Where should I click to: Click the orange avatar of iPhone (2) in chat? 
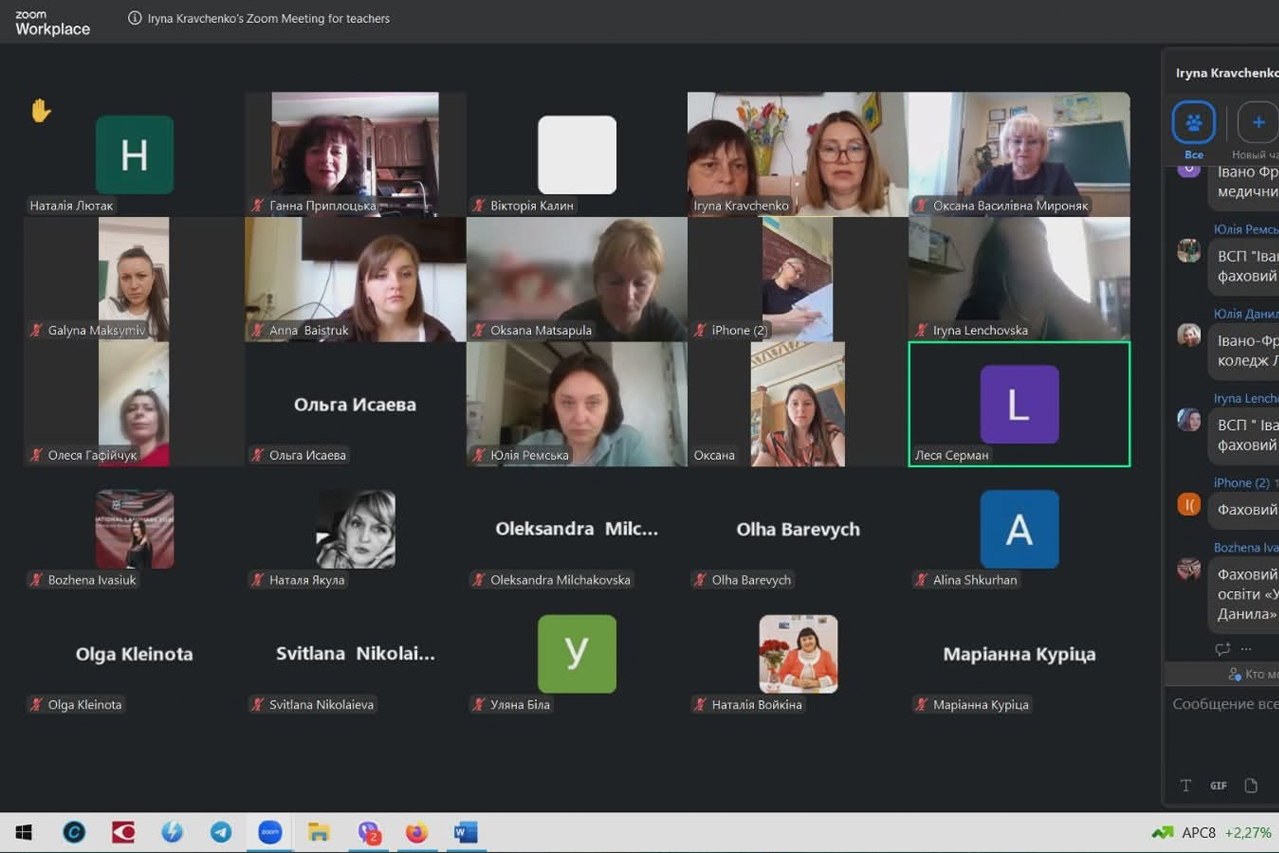(1189, 505)
